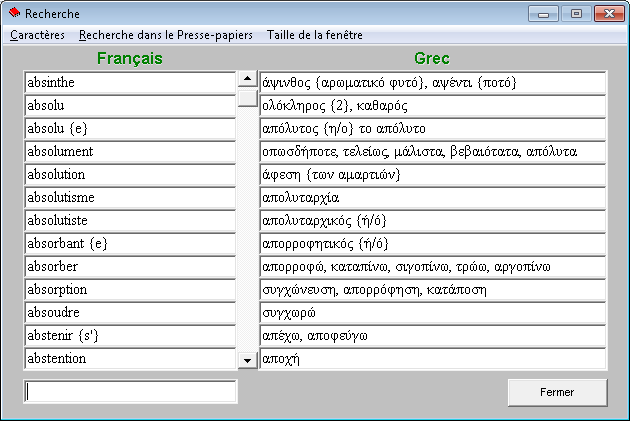Maximize the Recherche window
This screenshot has width=630, height=421.
tap(576, 14)
